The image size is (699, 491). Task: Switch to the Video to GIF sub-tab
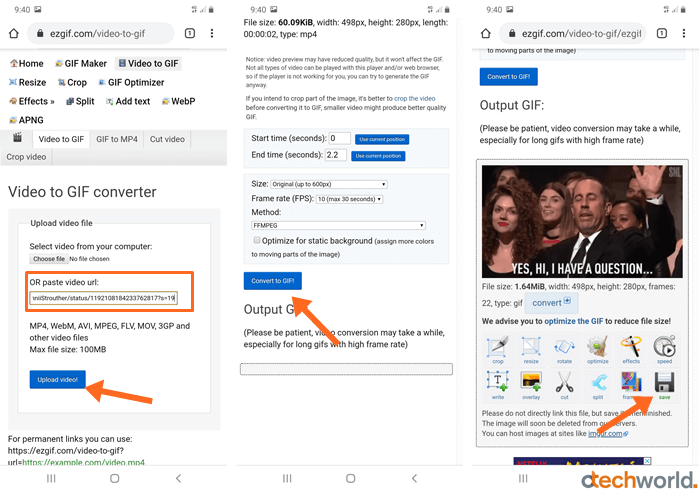pyautogui.click(x=61, y=139)
